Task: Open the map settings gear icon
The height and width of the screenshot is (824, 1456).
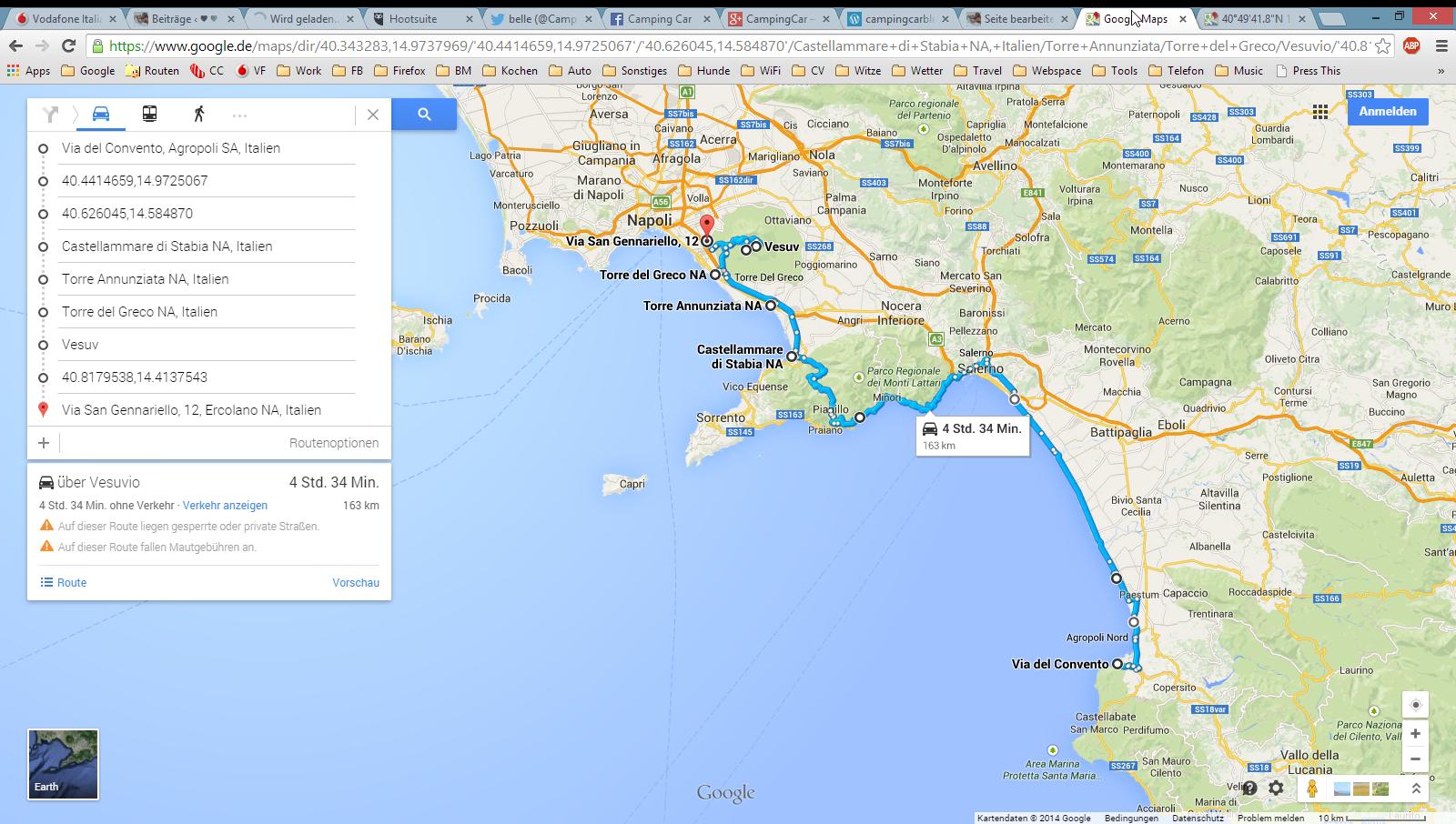Action: click(1276, 789)
